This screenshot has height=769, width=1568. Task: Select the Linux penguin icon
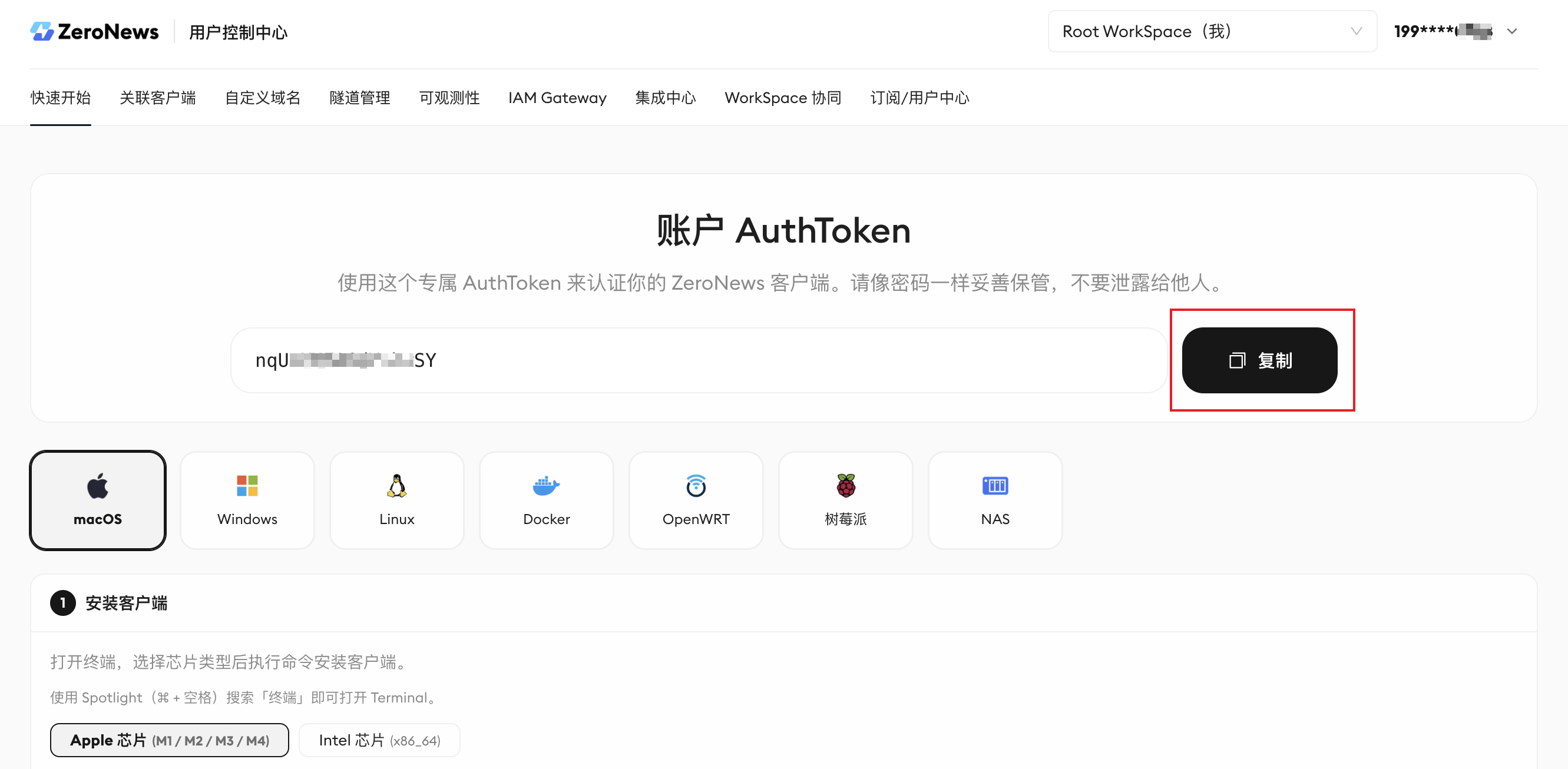click(x=397, y=486)
